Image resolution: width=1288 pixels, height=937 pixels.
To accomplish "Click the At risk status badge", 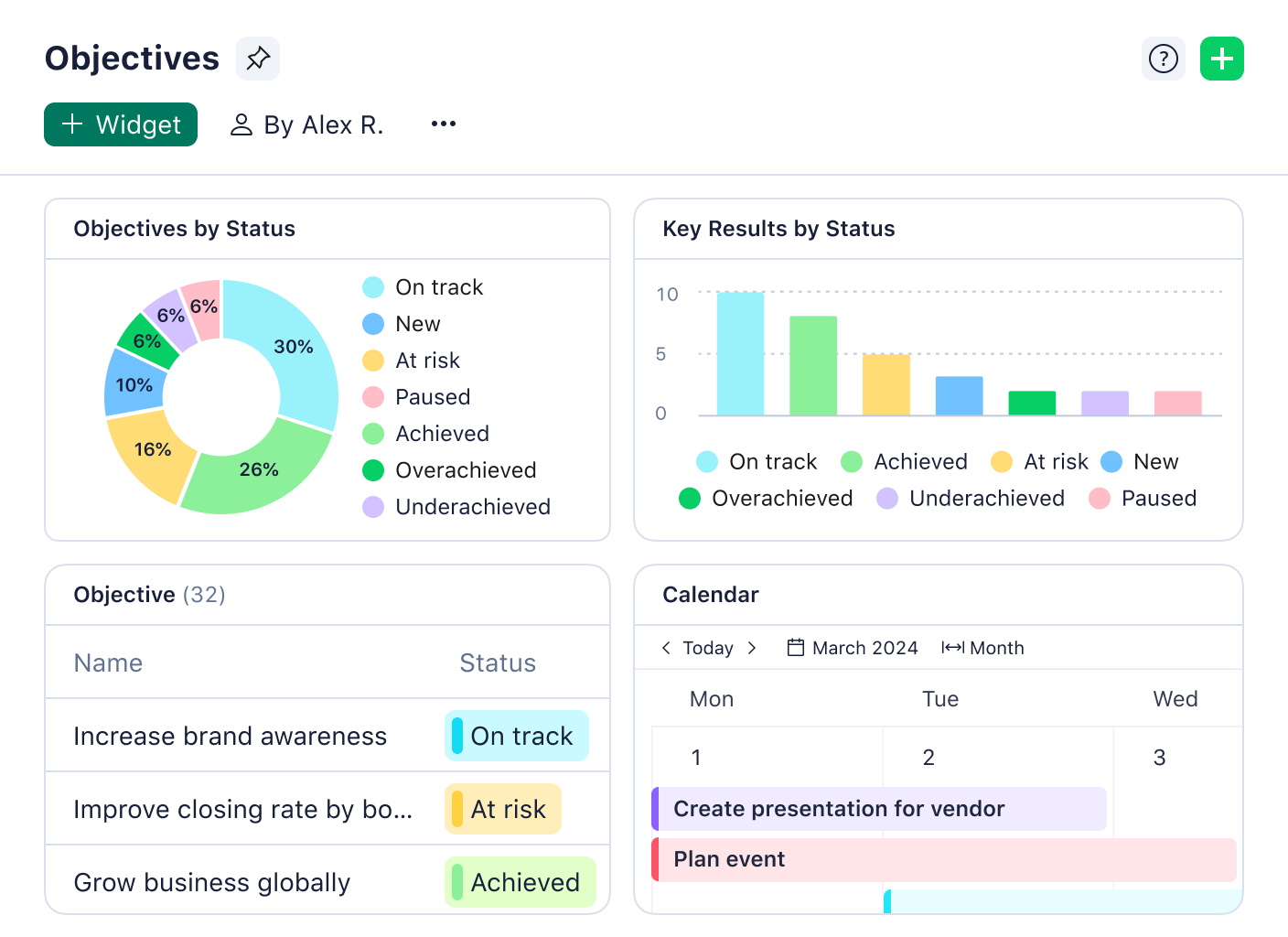I will (502, 809).
